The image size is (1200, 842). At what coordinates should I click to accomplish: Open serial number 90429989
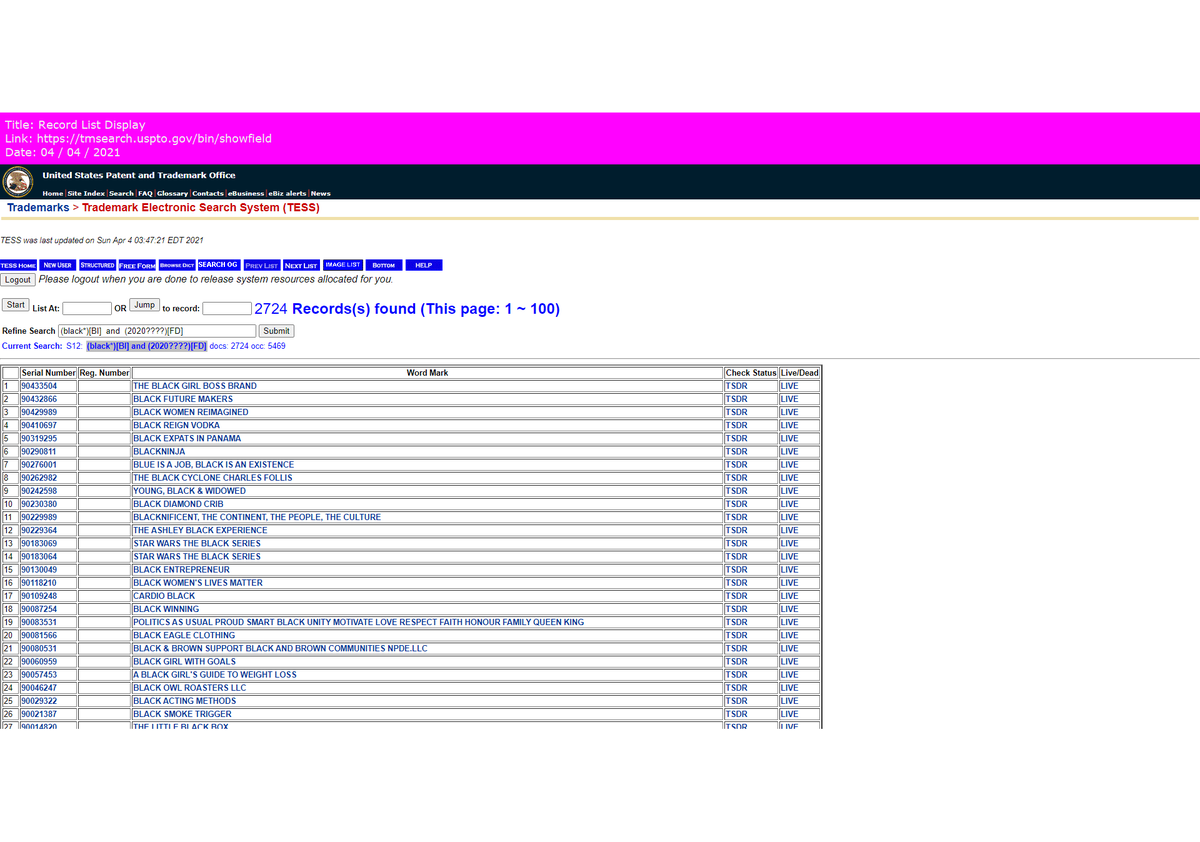coord(39,412)
